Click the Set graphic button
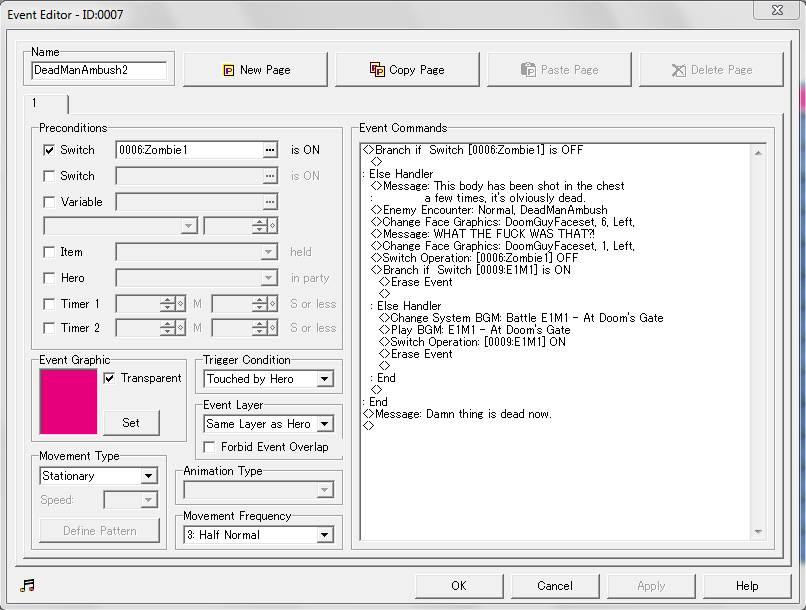806x610 pixels. pos(131,422)
